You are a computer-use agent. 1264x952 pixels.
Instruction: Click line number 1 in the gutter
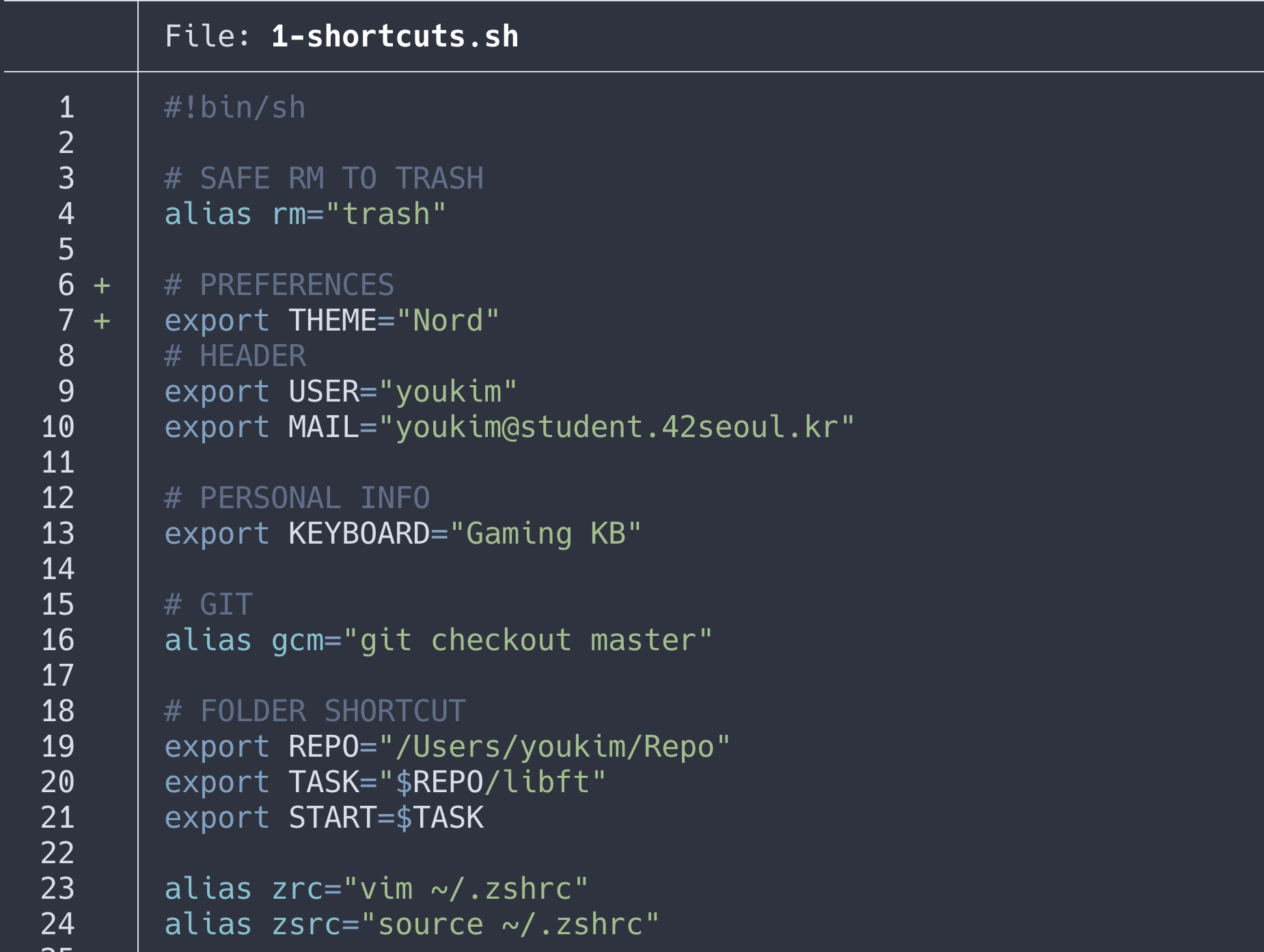pos(66,108)
